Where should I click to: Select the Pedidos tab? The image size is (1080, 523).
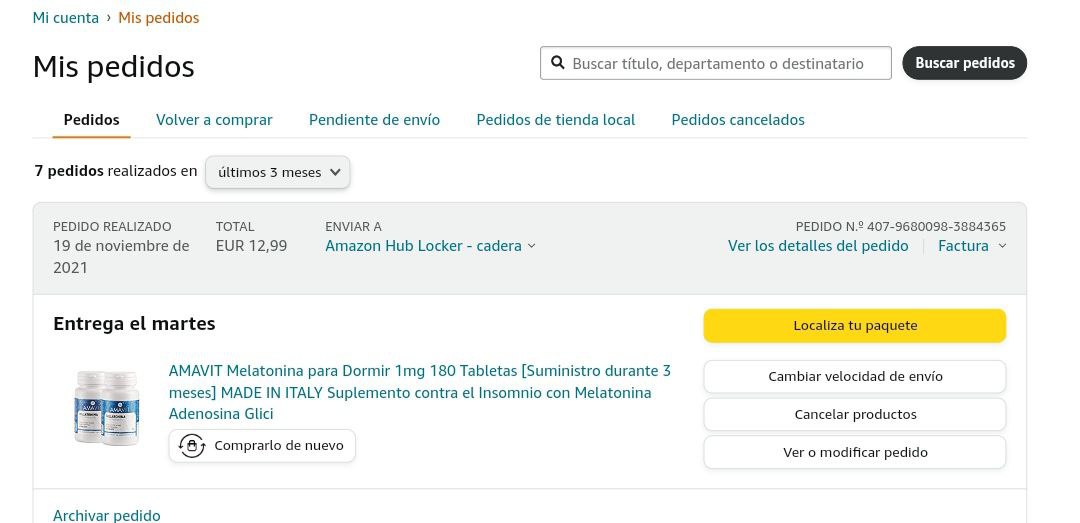92,120
